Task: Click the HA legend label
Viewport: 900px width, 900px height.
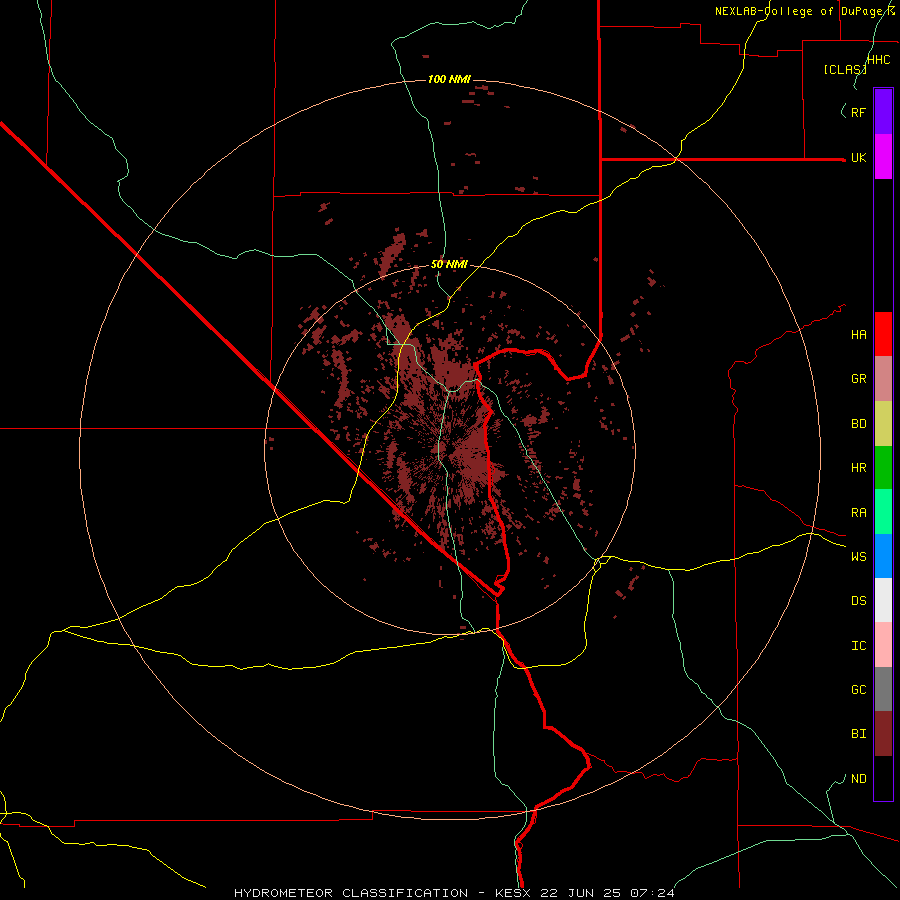Action: pos(858,335)
